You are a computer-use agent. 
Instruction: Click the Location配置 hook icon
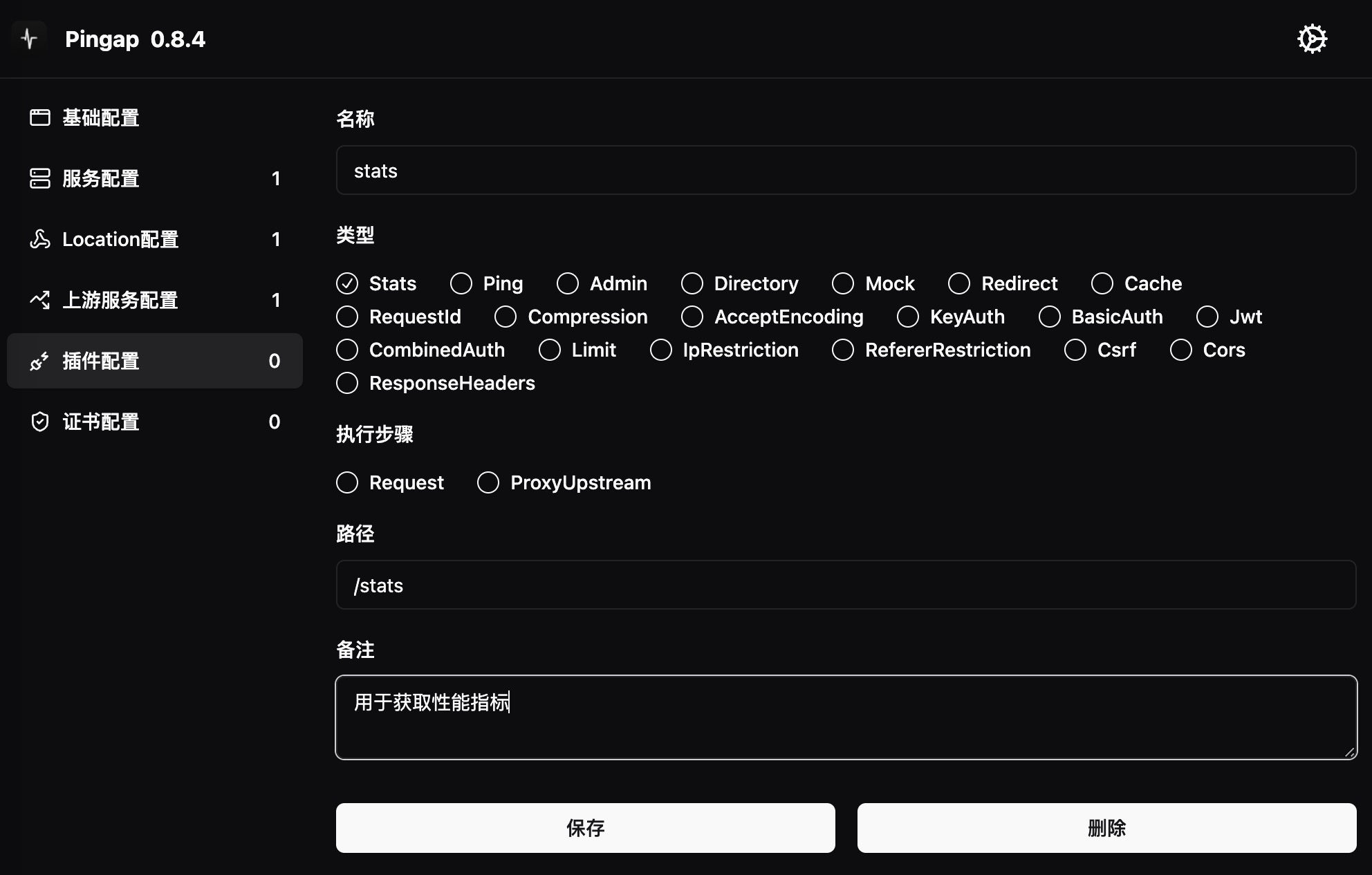click(x=39, y=239)
